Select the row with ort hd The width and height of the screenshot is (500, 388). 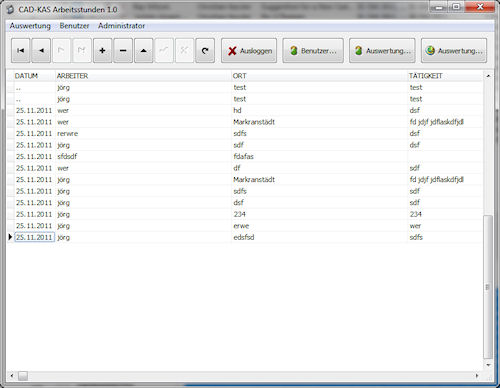coord(245,110)
